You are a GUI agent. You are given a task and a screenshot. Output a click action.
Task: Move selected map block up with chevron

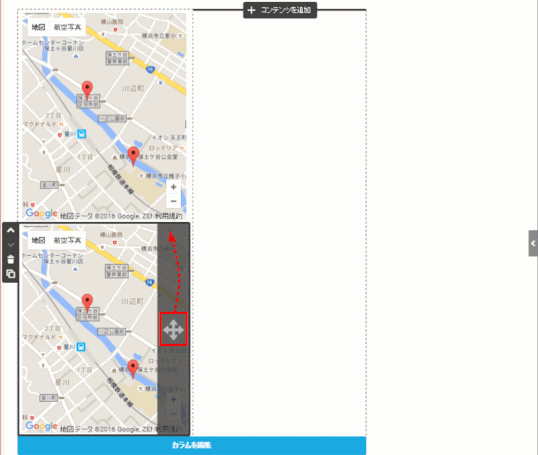pyautogui.click(x=11, y=231)
